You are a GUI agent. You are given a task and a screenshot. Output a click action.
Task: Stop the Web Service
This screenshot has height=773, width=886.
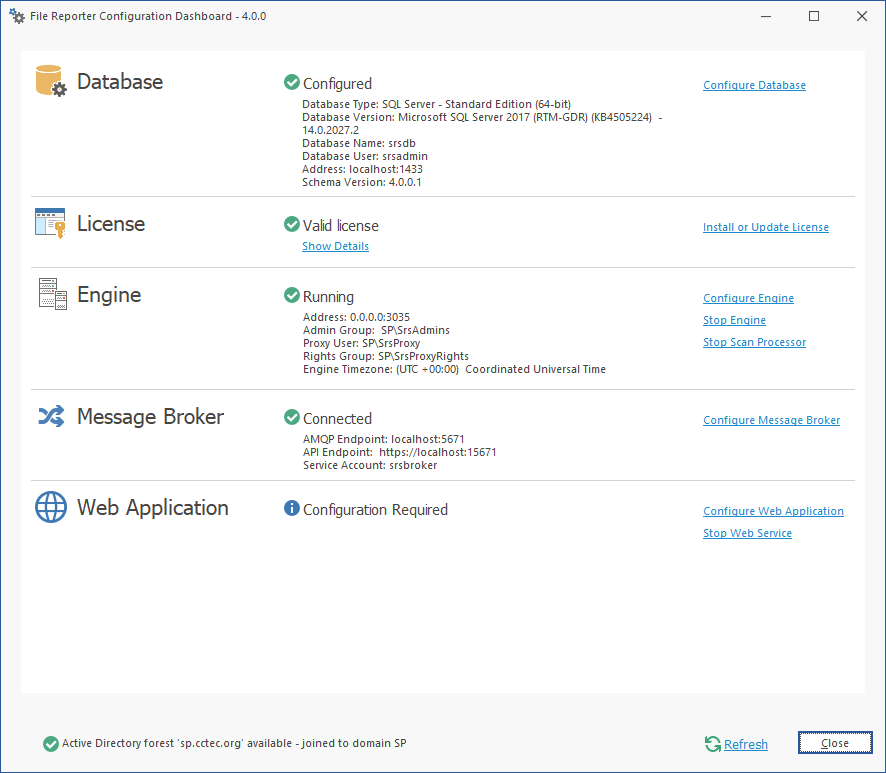point(747,533)
